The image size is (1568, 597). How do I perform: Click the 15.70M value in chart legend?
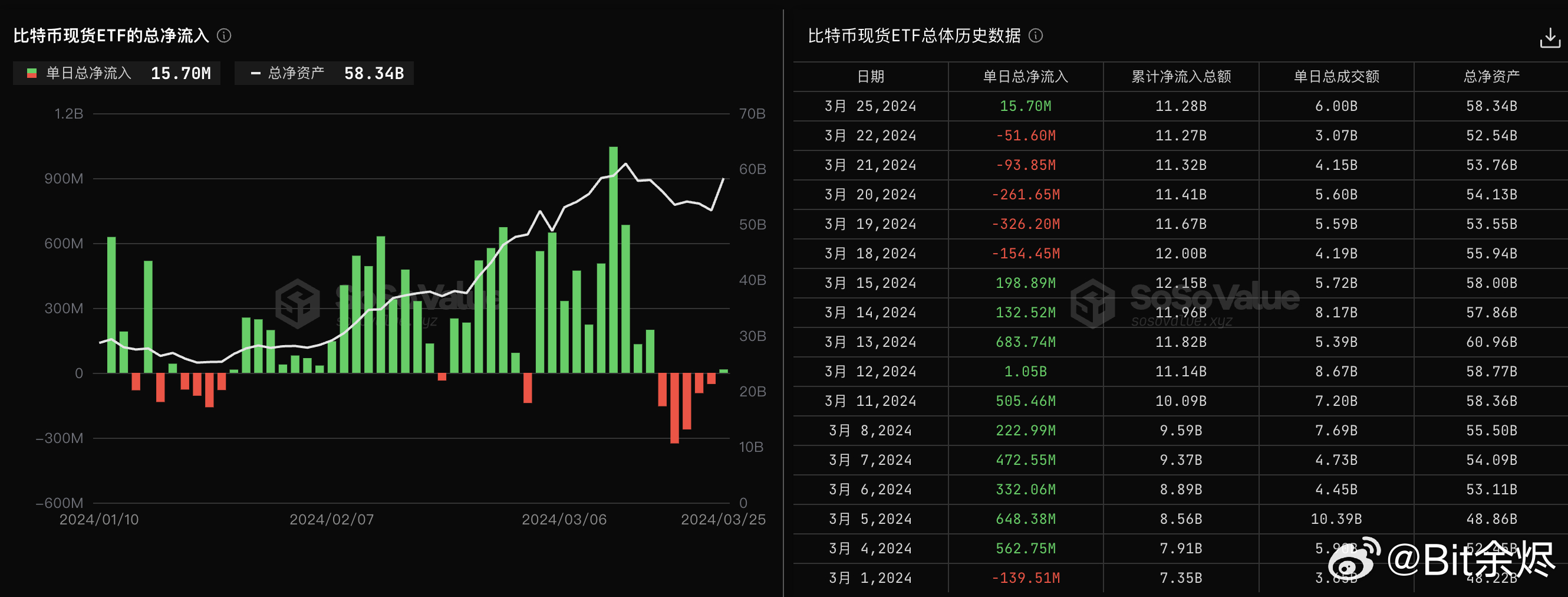pos(181,74)
